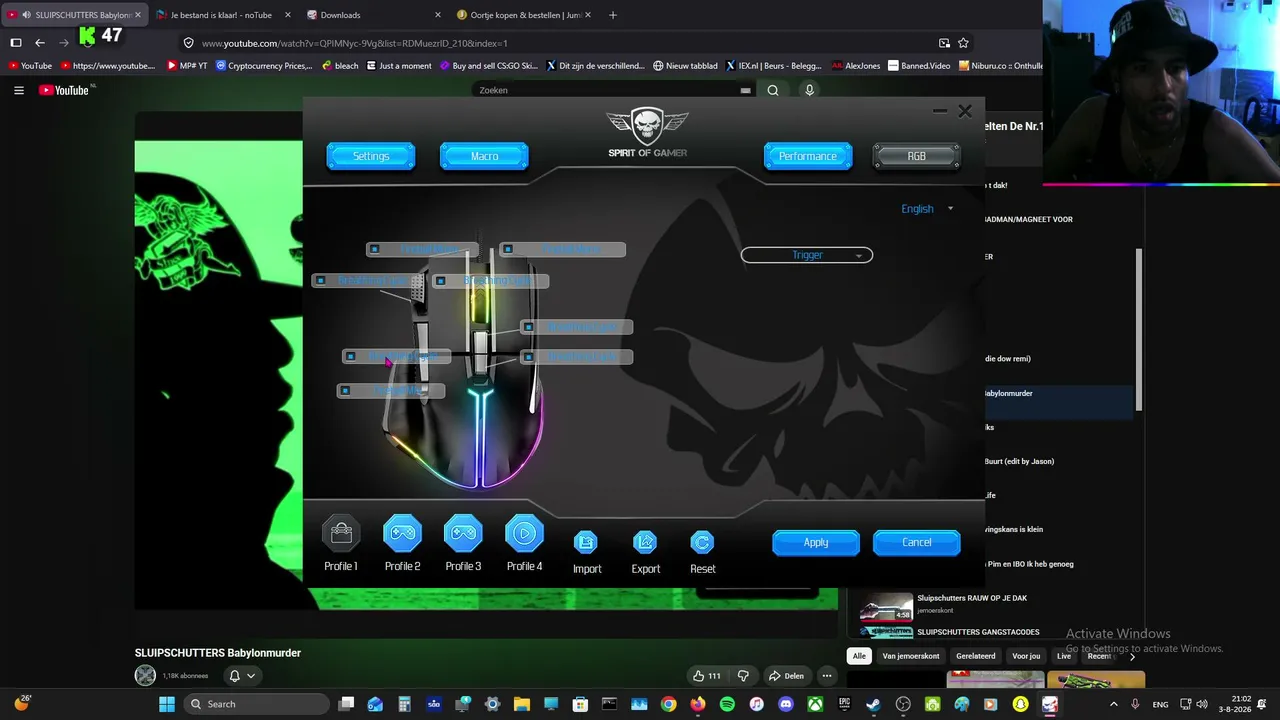The image size is (1280, 720).
Task: Switch to the RGB tab
Action: click(916, 156)
